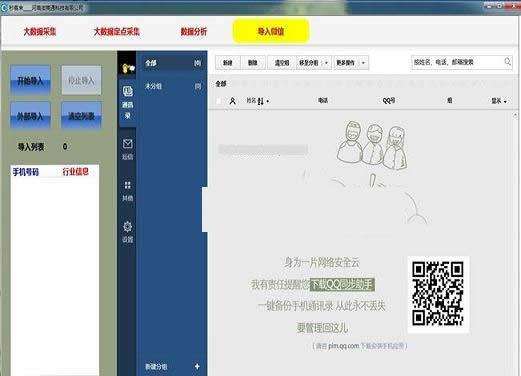Click the 清空列表 button

[x=81, y=116]
